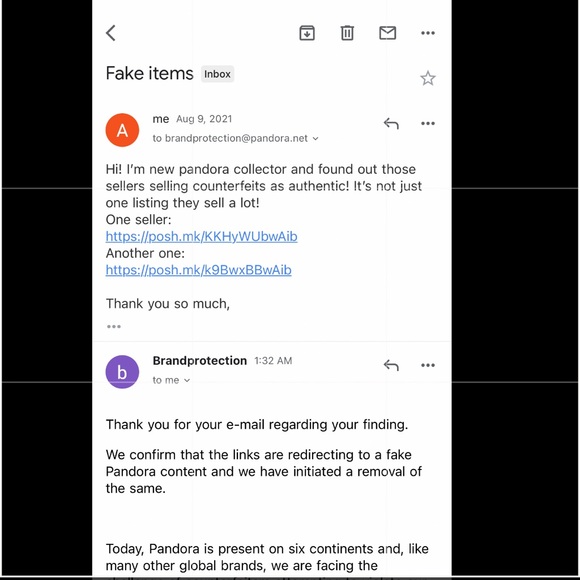
Task: Tap the purple b Brandprotection avatar
Action: (122, 372)
